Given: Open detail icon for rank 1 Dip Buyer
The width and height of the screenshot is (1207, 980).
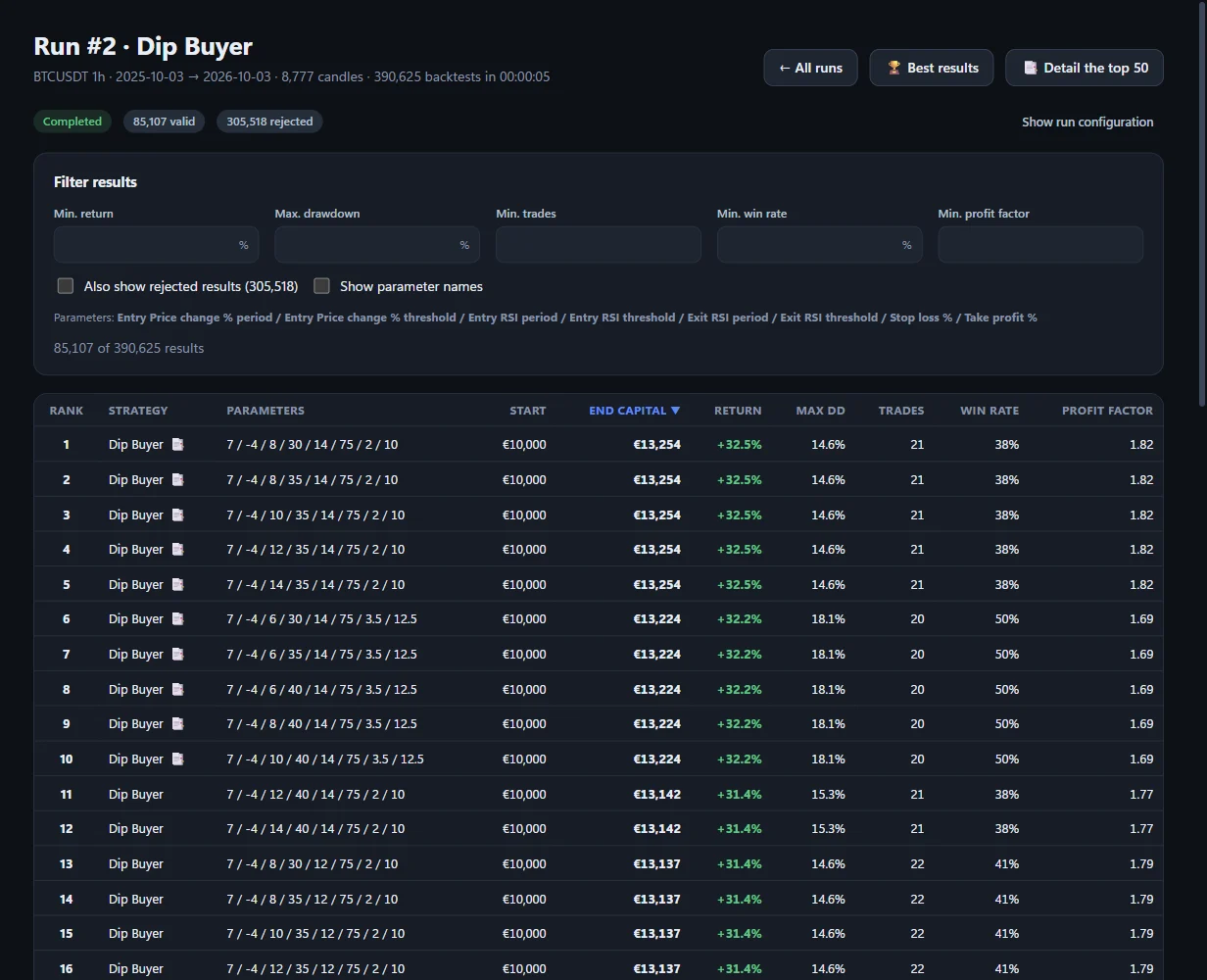Looking at the screenshot, I should pyautogui.click(x=177, y=445).
